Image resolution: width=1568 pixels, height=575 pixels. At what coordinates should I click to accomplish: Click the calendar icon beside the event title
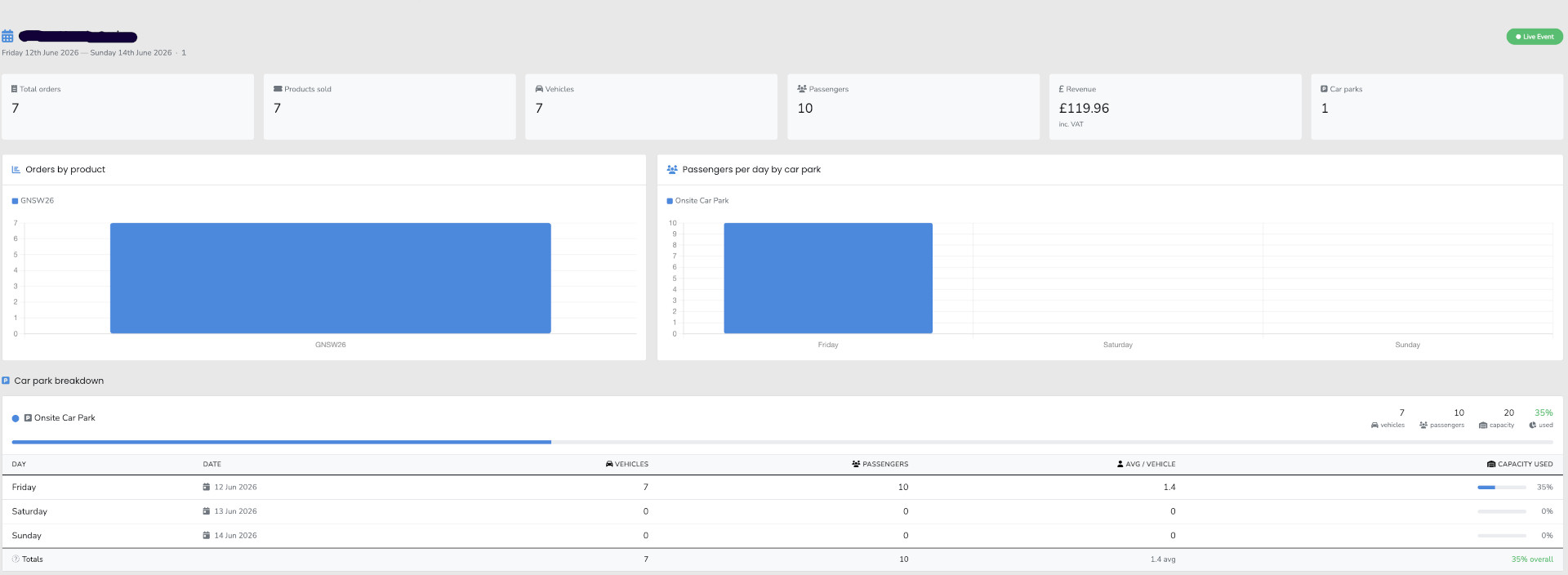point(7,36)
